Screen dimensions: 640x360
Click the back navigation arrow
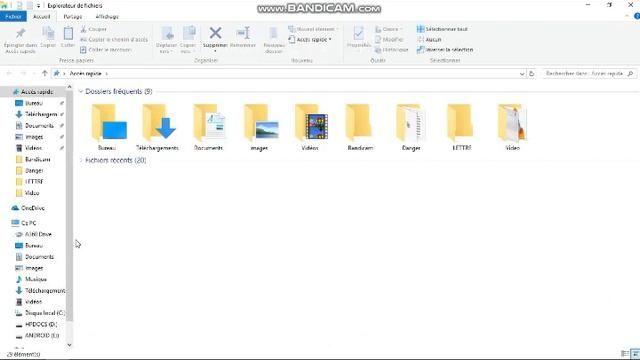click(x=9, y=73)
